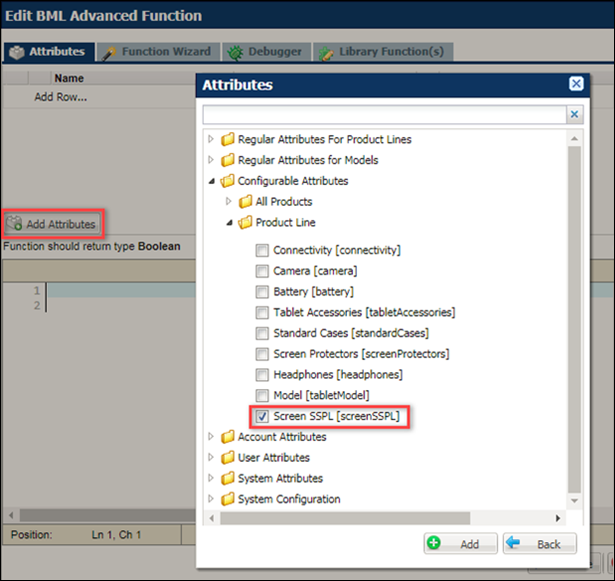Switch to Function Wizard tab
The image size is (615, 581).
158,52
